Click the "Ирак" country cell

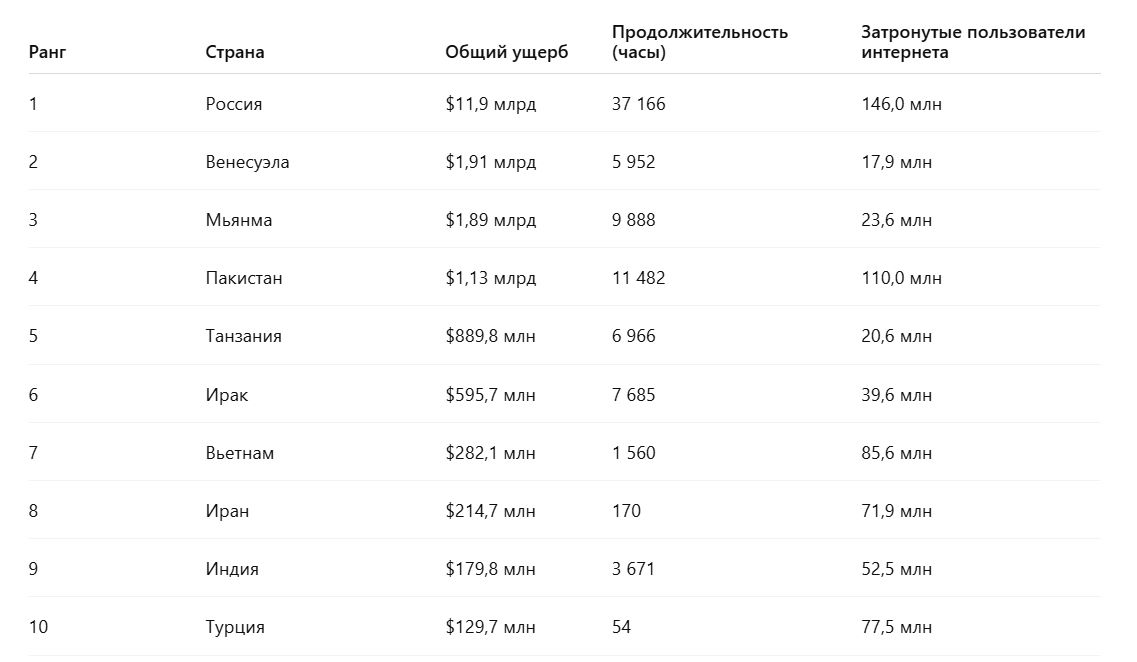(227, 395)
